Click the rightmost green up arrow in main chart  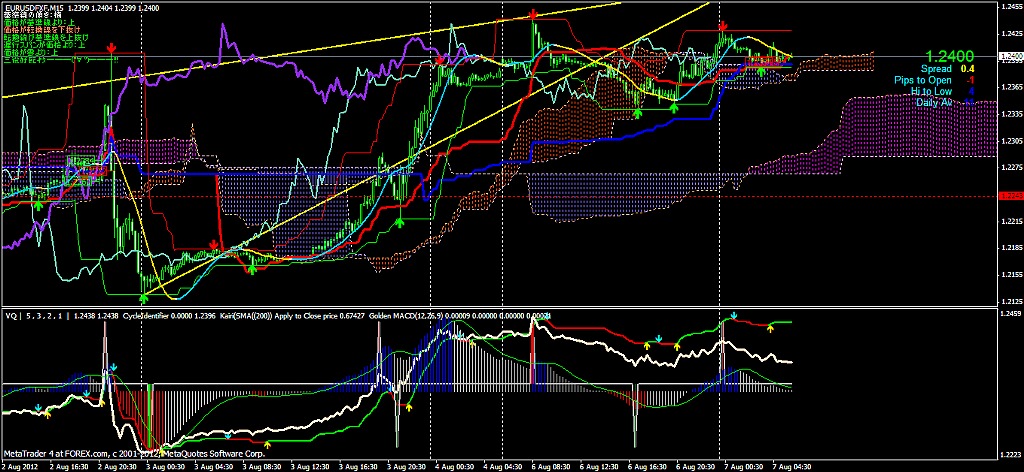(762, 71)
